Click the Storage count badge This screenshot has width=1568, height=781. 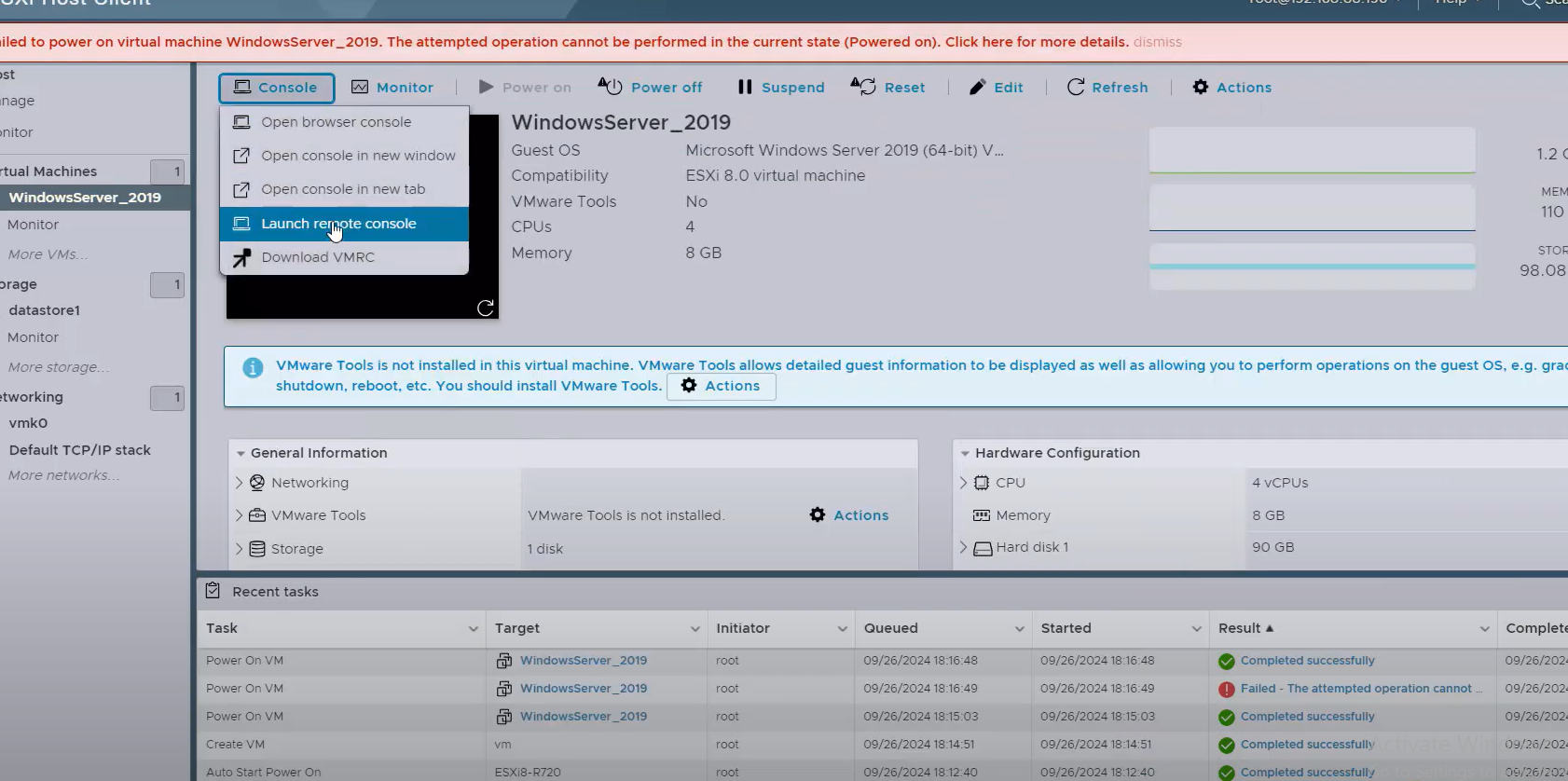(167, 284)
